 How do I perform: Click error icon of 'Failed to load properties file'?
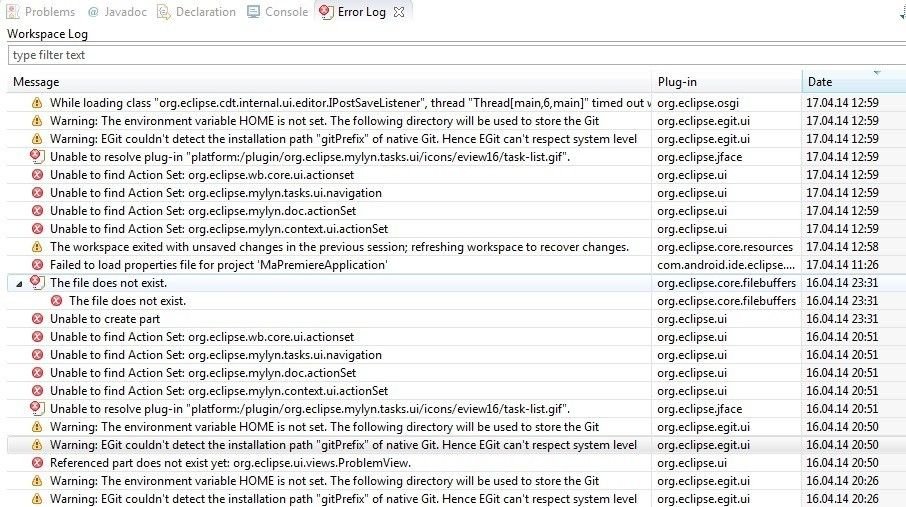[37, 265]
